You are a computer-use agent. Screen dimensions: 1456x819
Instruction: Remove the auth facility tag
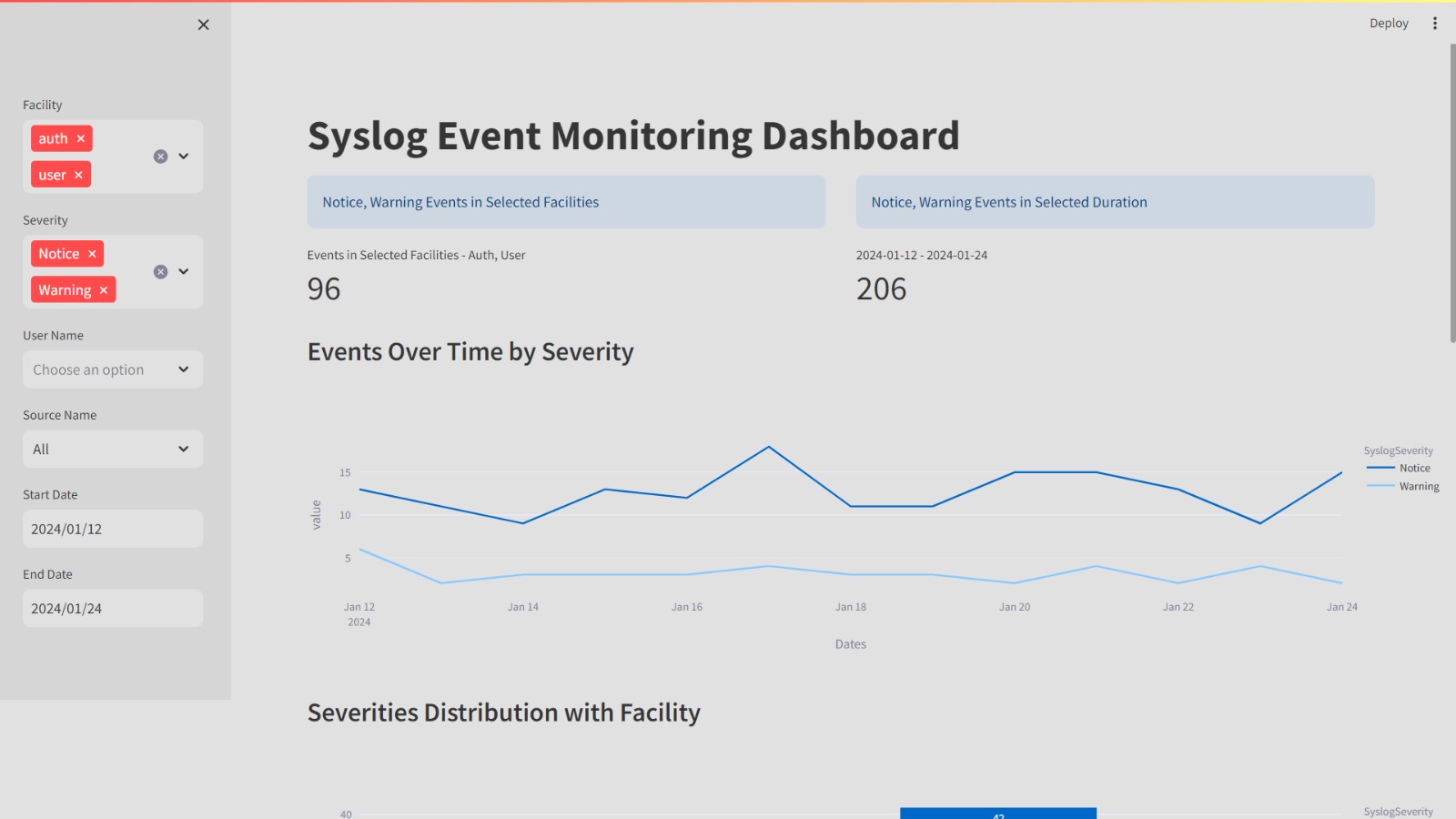[x=81, y=138]
